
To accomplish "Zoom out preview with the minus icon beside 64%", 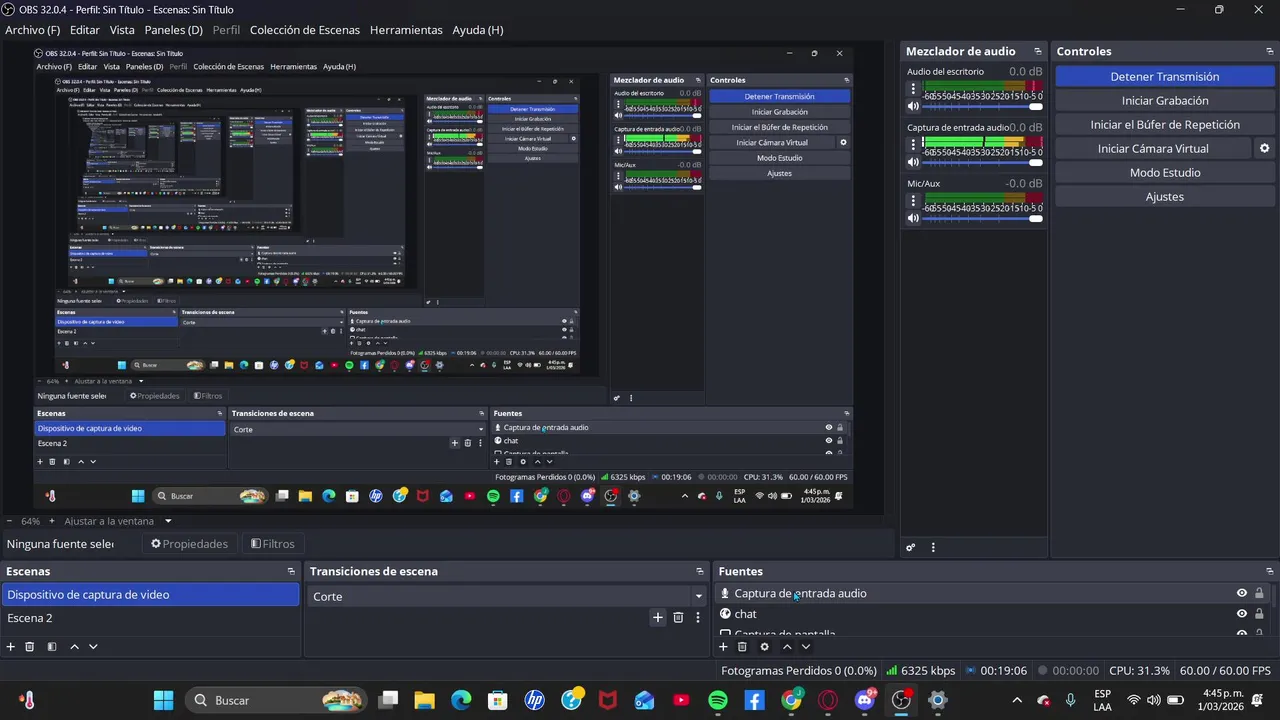I will coord(9,521).
